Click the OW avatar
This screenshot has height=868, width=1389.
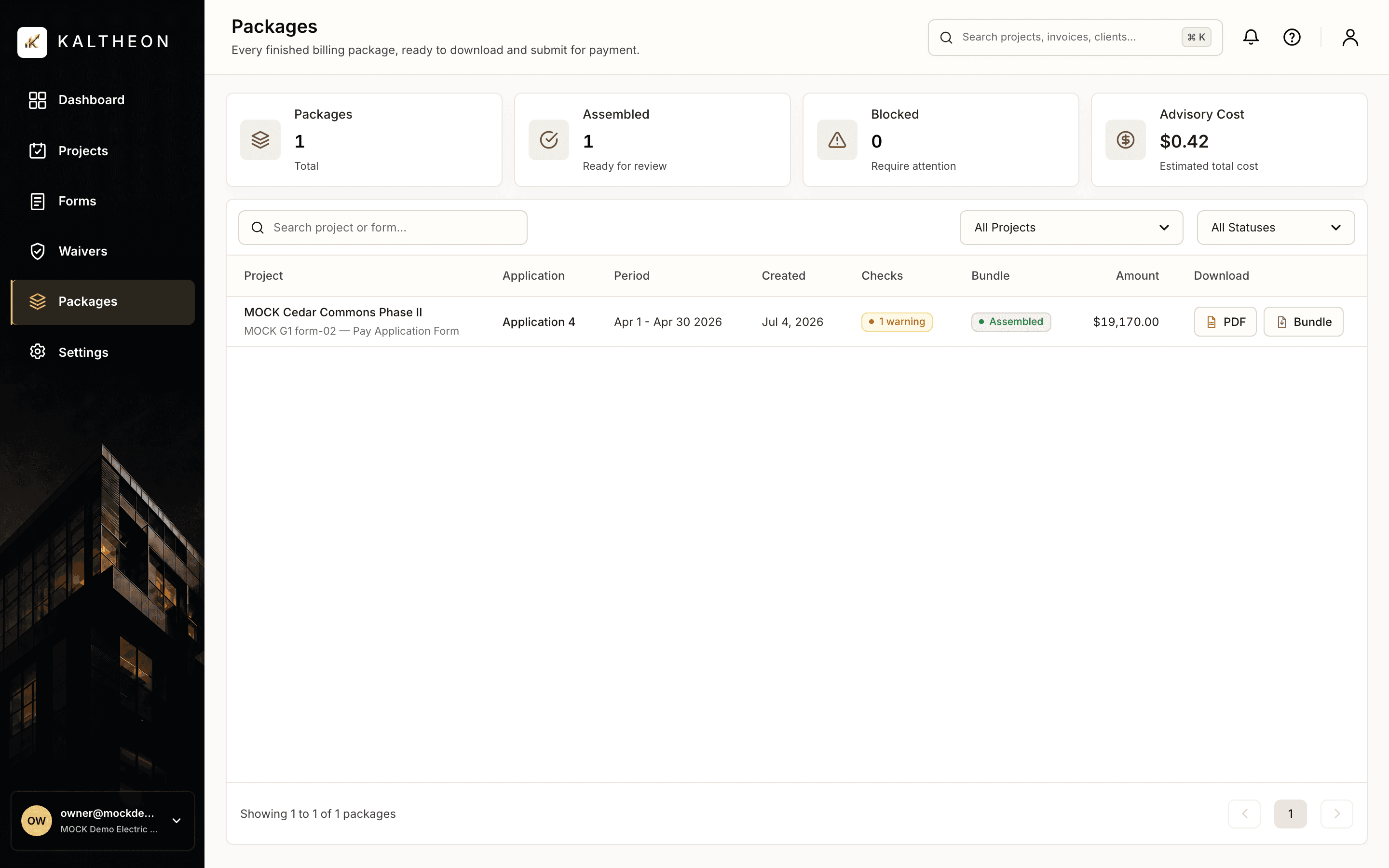(x=37, y=821)
